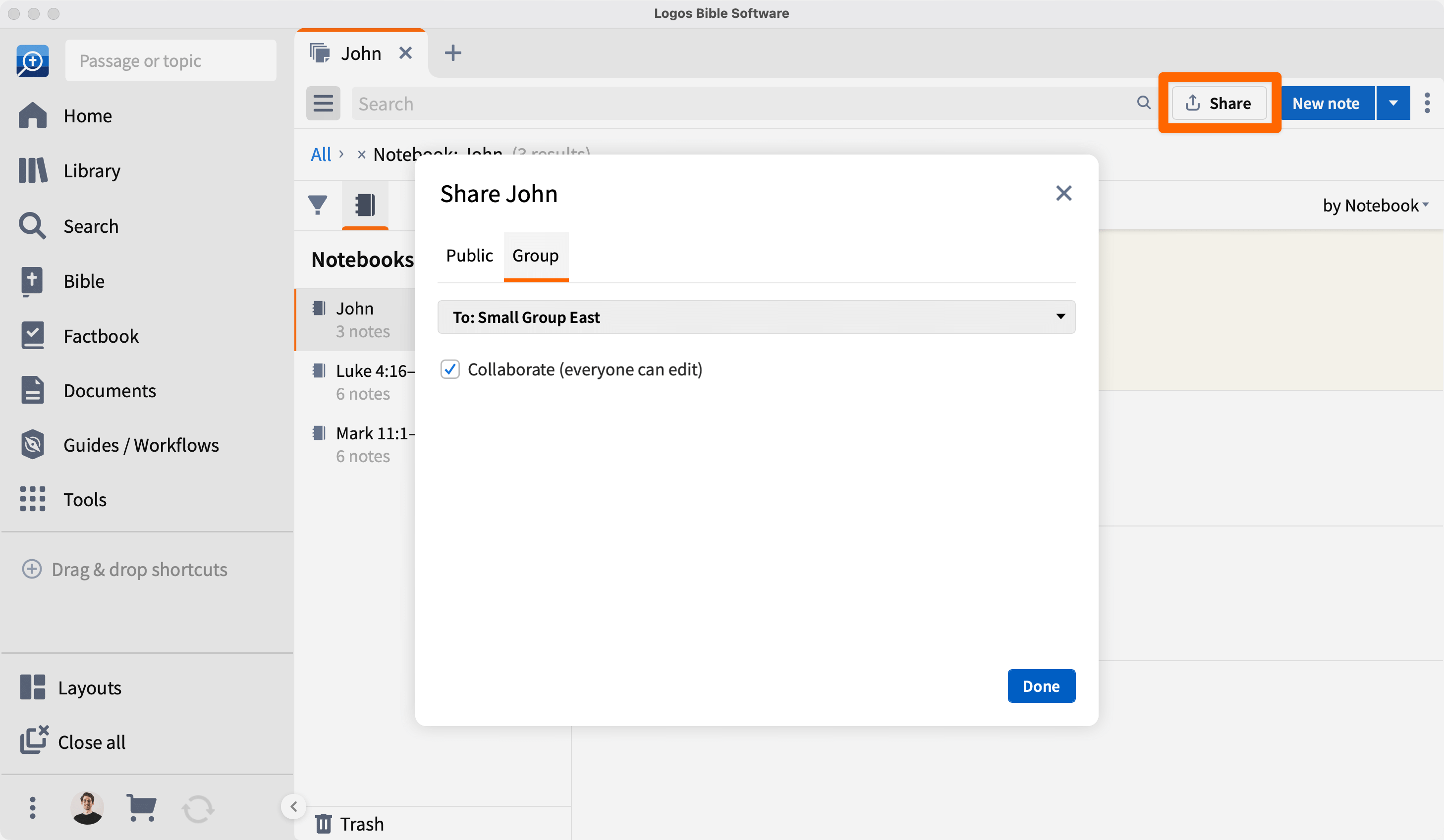1444x840 pixels.
Task: Open the Layouts panel
Action: [x=70, y=687]
